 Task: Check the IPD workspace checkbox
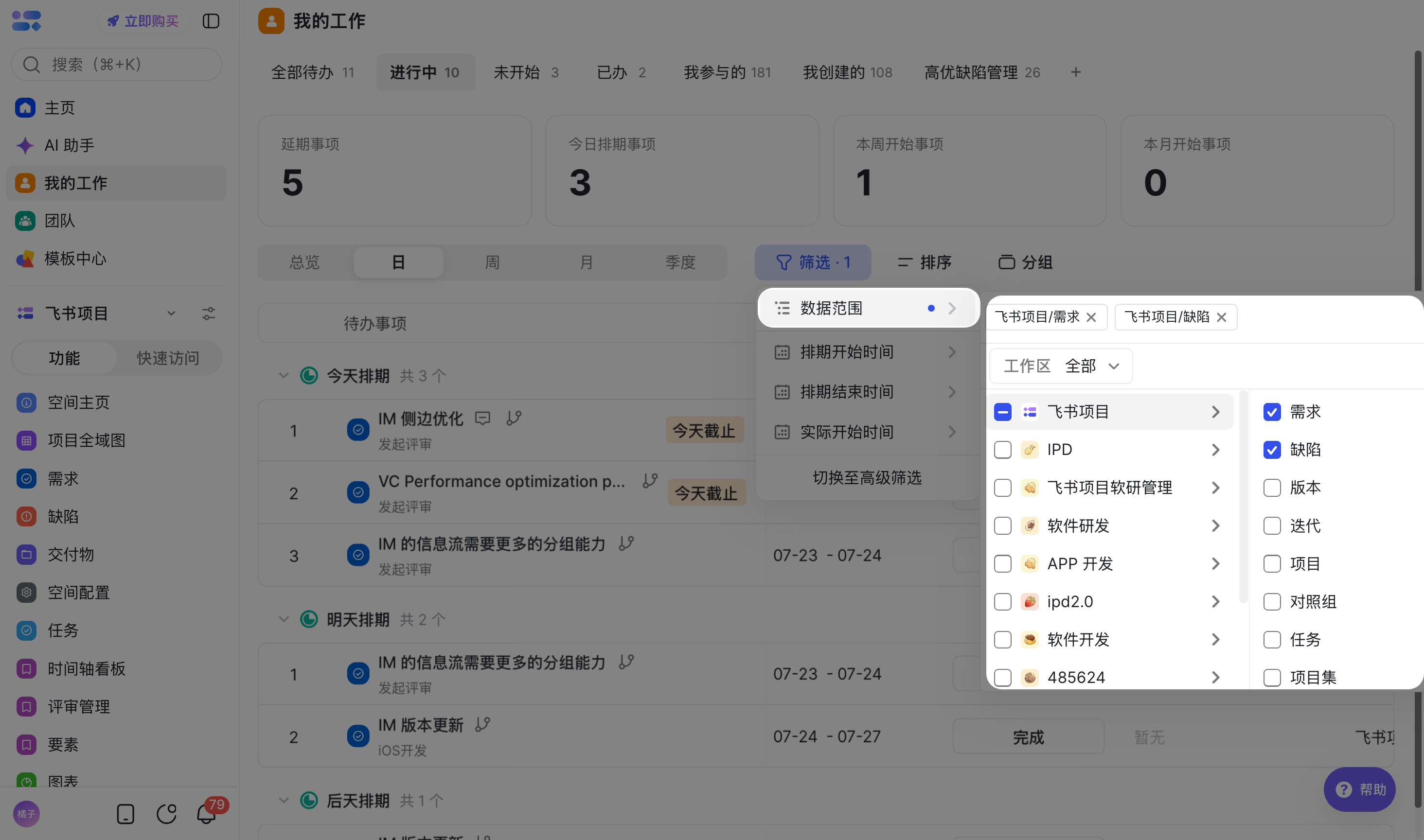[x=1002, y=450]
